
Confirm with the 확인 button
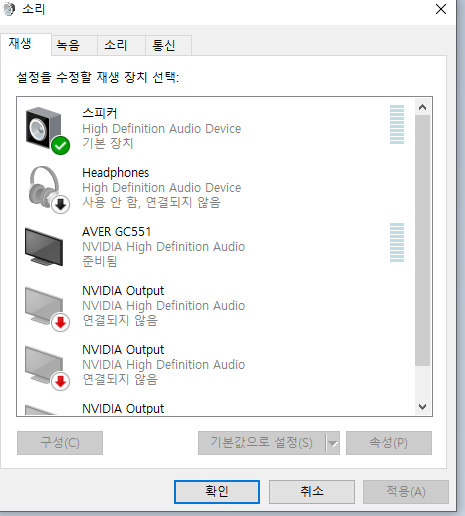coord(217,492)
